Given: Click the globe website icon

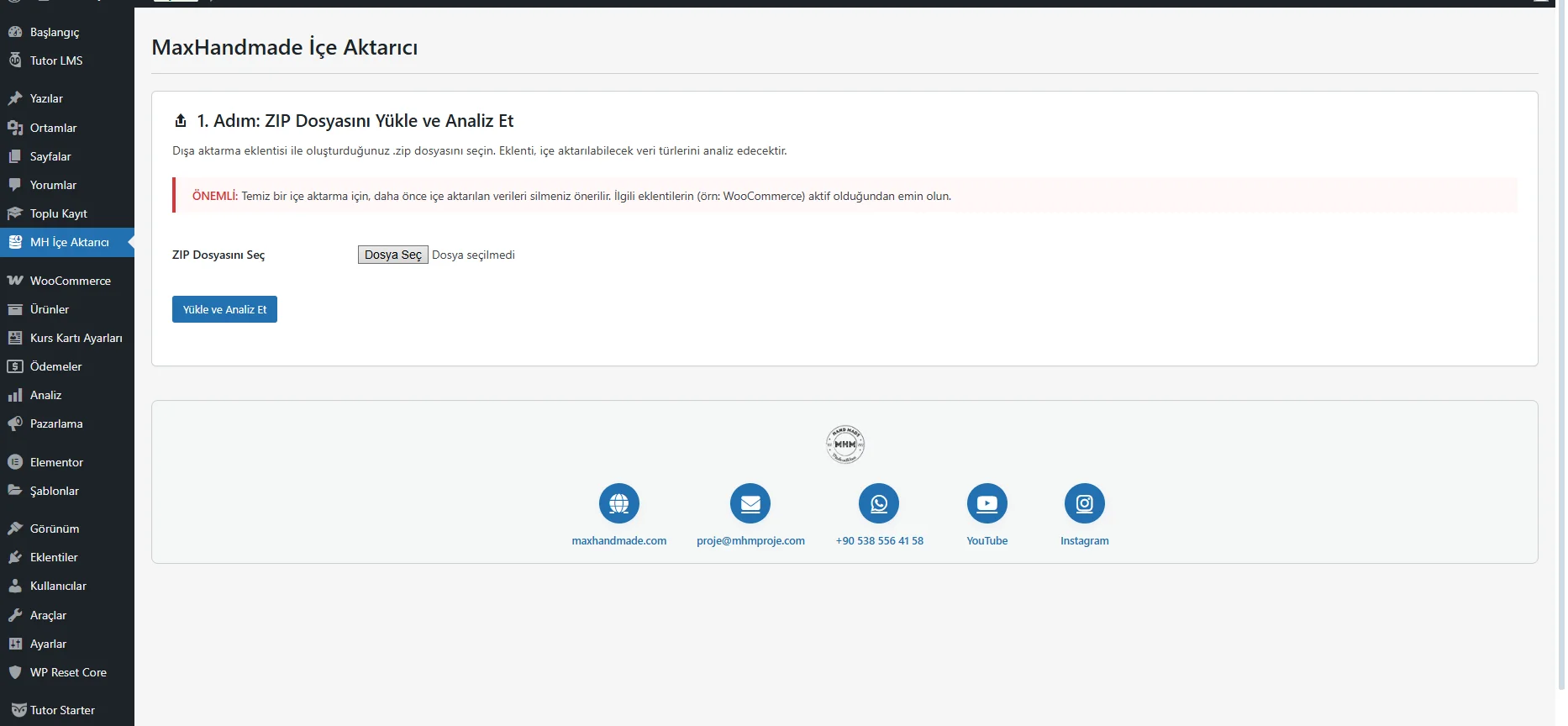Looking at the screenshot, I should (619, 503).
